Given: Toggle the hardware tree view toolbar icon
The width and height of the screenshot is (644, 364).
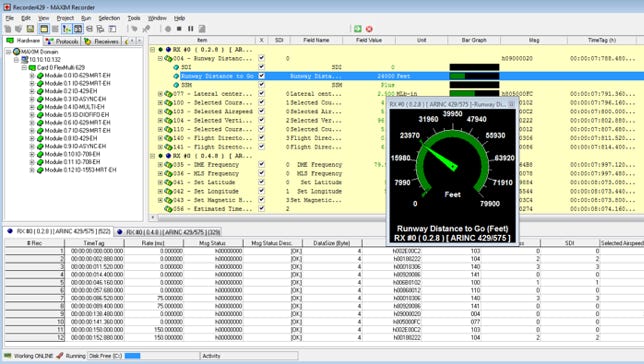Looking at the screenshot, I should [x=67, y=29].
